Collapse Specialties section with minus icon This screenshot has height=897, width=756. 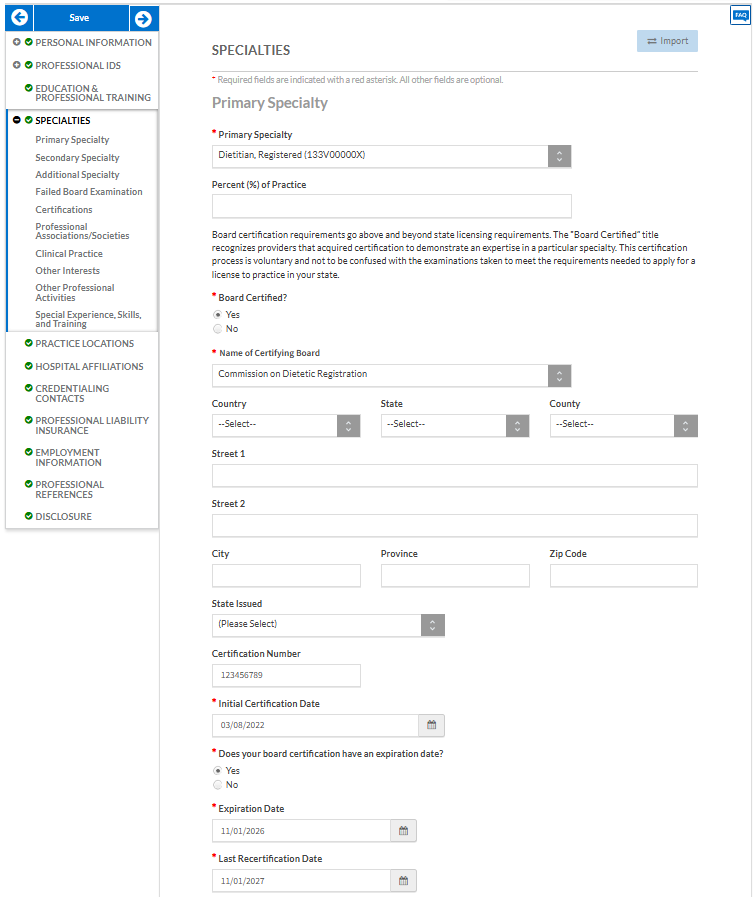pyautogui.click(x=17, y=120)
